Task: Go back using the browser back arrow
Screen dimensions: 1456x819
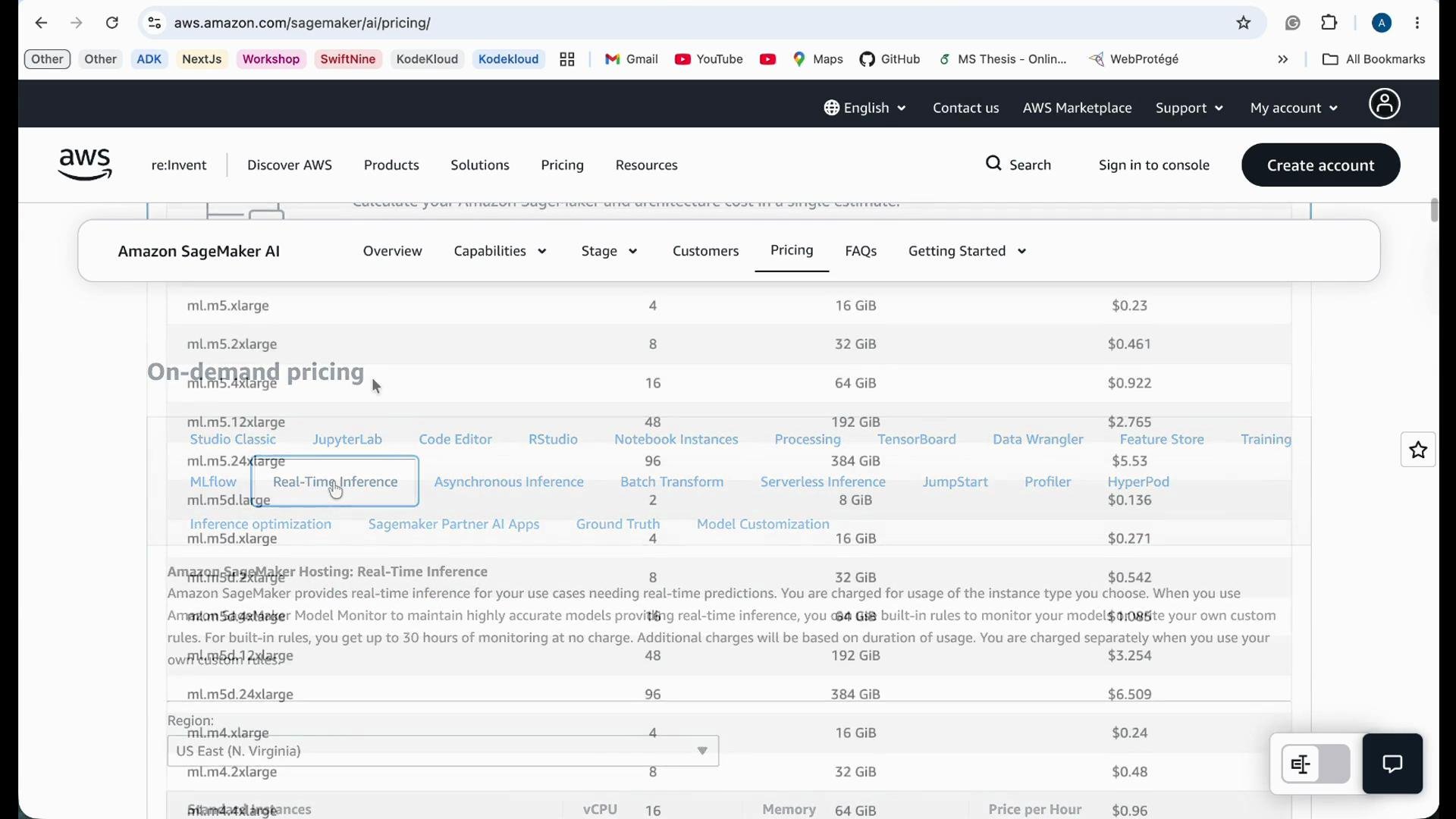Action: pyautogui.click(x=42, y=24)
